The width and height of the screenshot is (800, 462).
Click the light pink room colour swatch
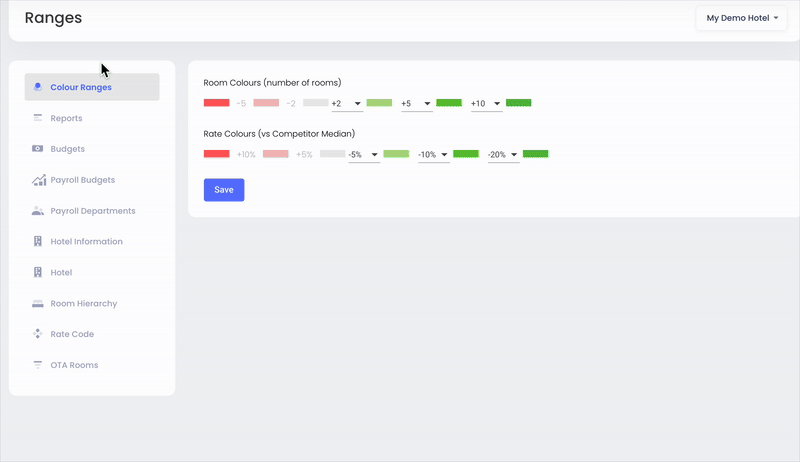(266, 102)
